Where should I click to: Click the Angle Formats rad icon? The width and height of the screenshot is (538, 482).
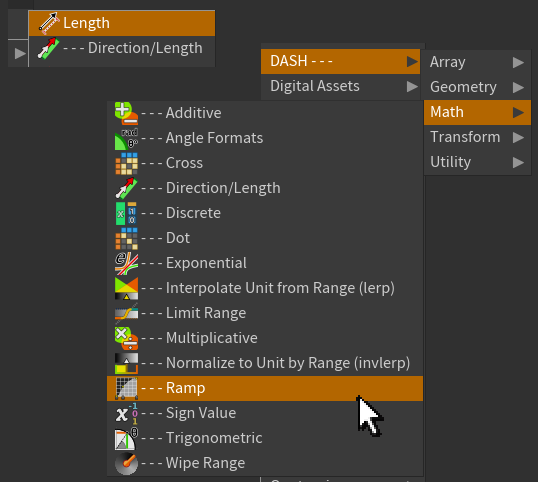[x=126, y=138]
